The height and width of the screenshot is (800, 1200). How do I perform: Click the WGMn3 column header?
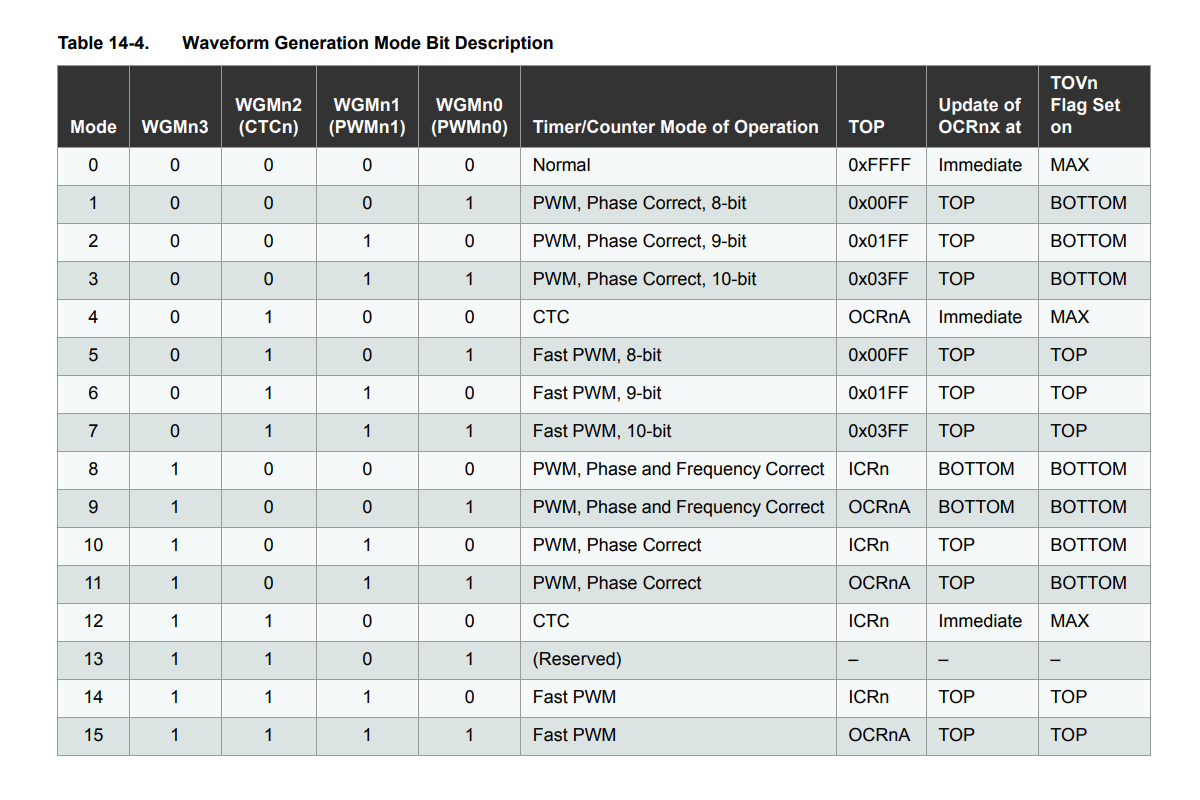point(175,127)
